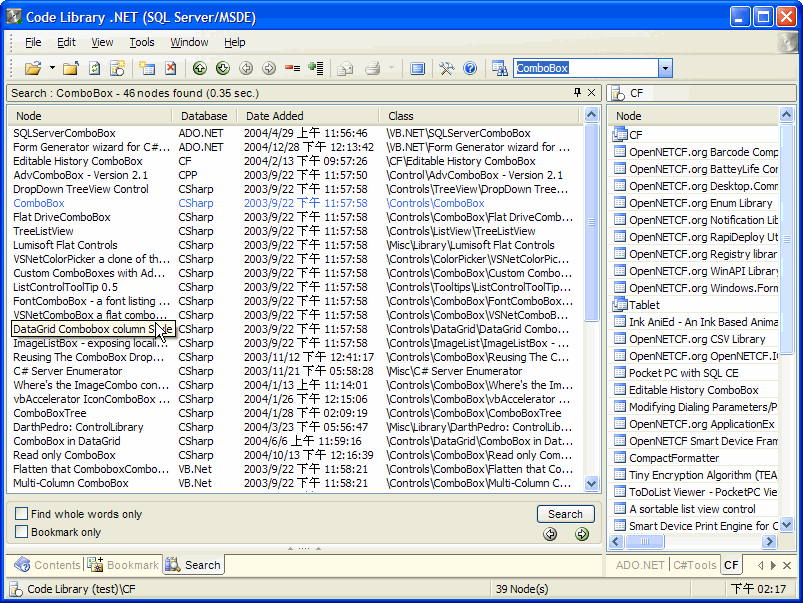Select Pocket PC with SQL CE node
Screen dimensions: 803x603
683,373
